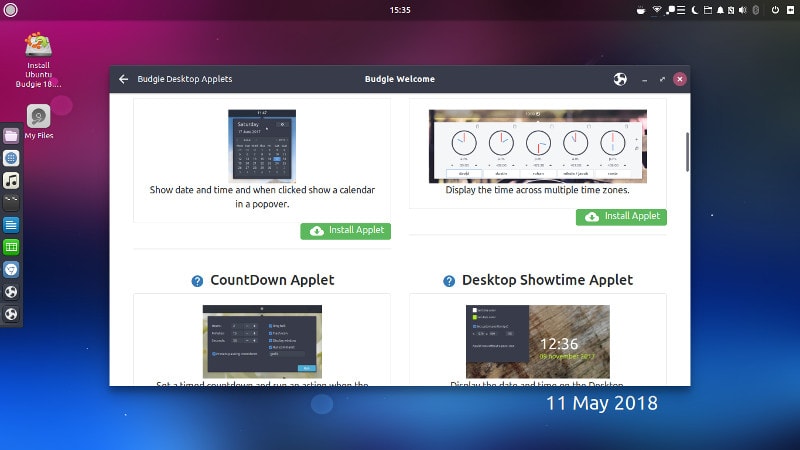Toggle night light moon icon in panel
The image size is (800, 450).
pos(694,10)
